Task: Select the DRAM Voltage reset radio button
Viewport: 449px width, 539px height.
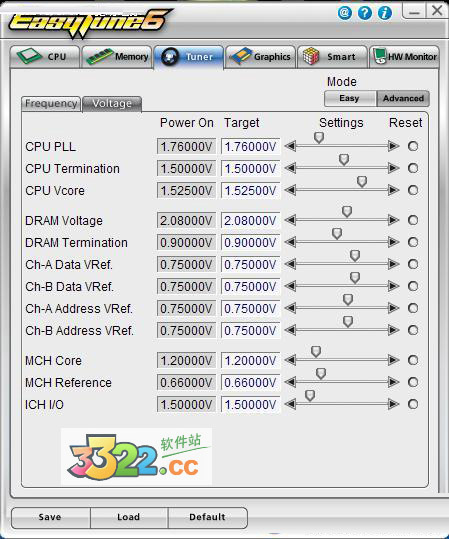Action: point(413,220)
